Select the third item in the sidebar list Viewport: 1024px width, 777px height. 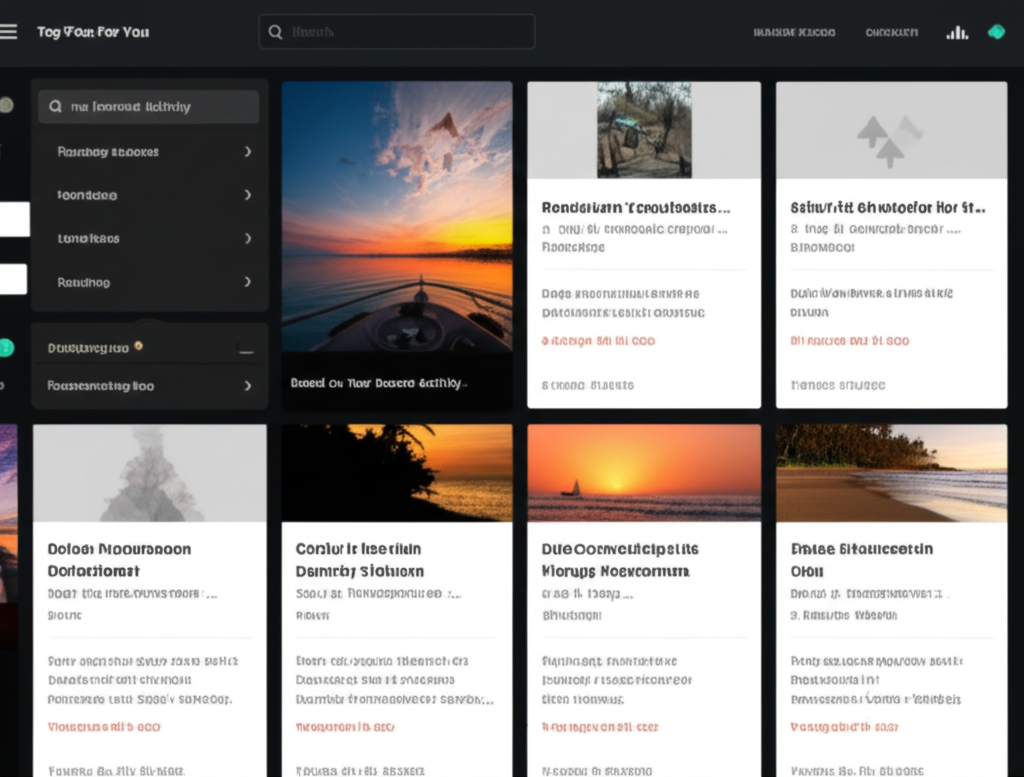click(x=88, y=239)
